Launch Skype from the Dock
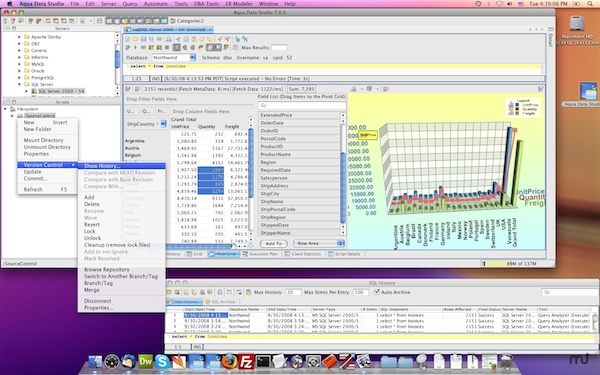Screen dimensions: 600x375 [x=162, y=361]
